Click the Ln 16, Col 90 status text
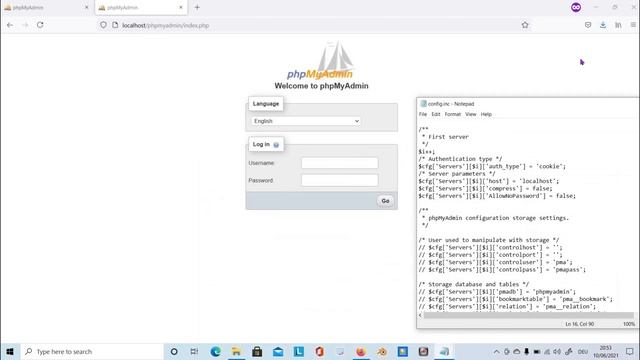Screen dimensions: 640x360 (580, 324)
